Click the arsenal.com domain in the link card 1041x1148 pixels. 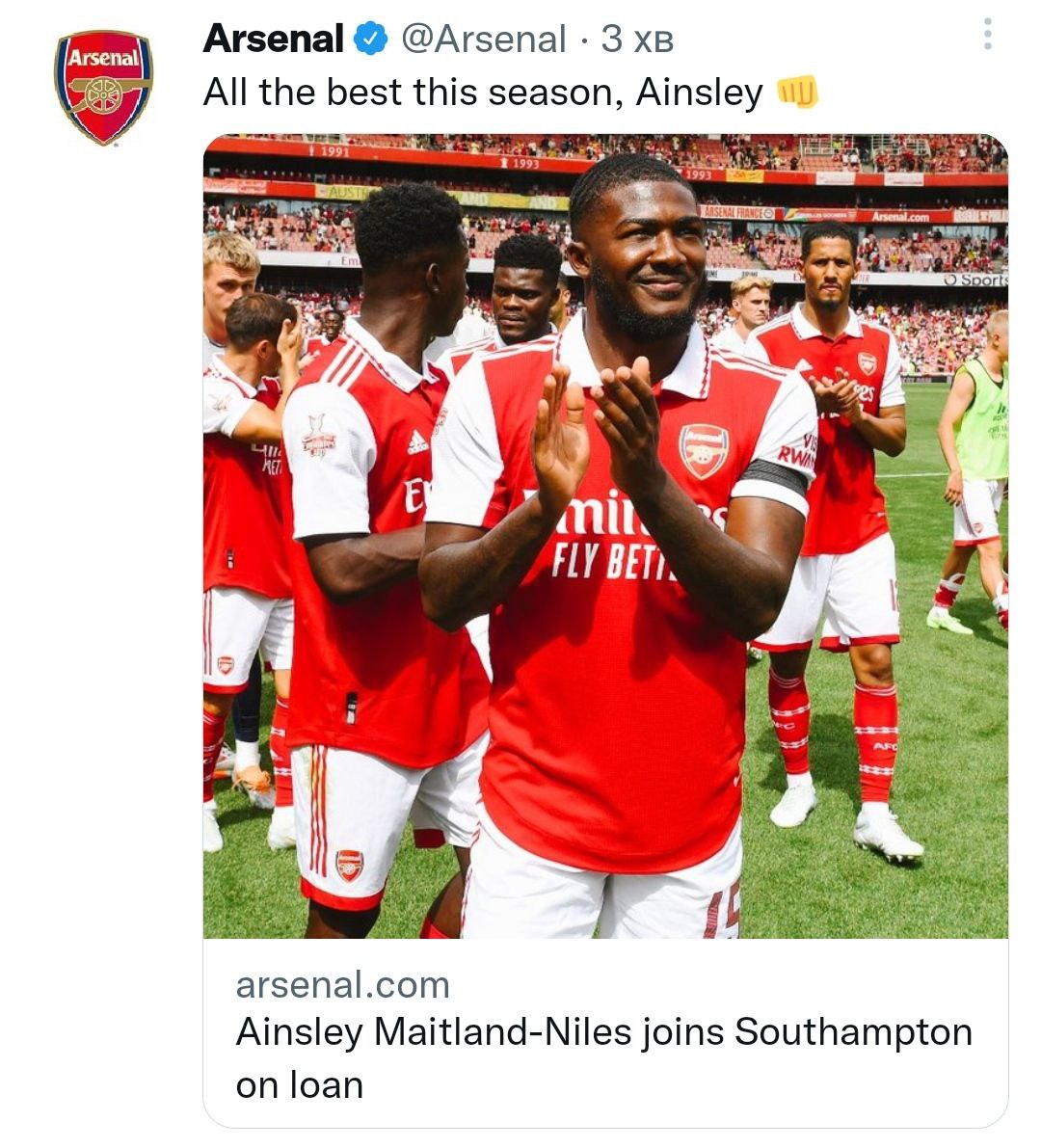[x=342, y=984]
